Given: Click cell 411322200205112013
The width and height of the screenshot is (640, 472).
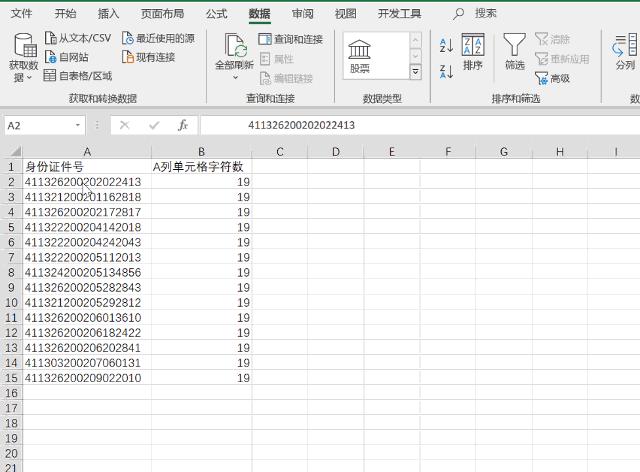Looking at the screenshot, I should point(87,257).
